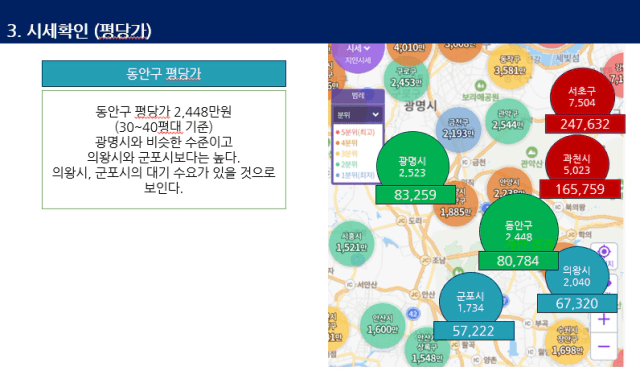Click the line 광명시와 비슷한 수준이고

[164, 142]
